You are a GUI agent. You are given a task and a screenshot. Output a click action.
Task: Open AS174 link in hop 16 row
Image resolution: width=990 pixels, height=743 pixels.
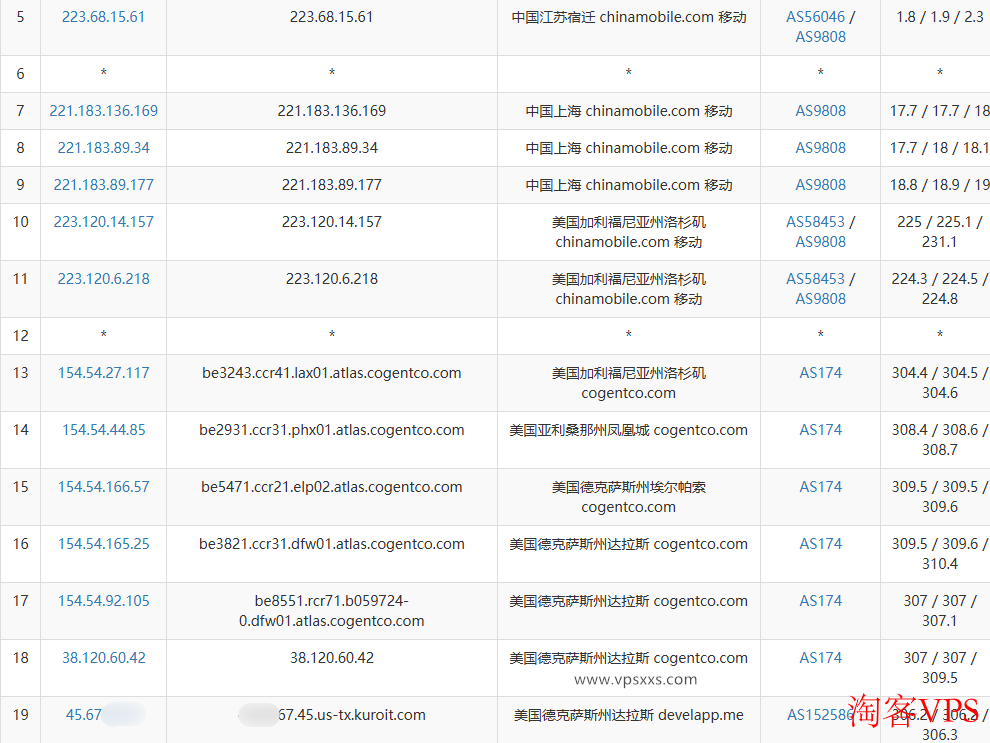(820, 544)
